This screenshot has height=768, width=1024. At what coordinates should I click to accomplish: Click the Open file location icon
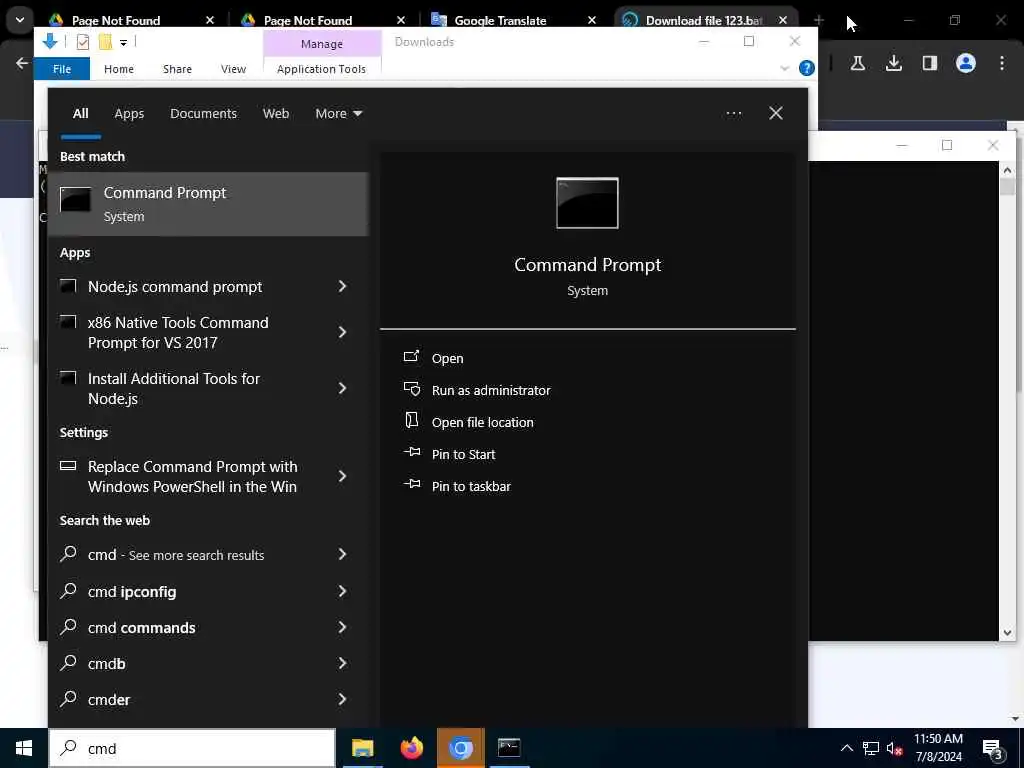[x=411, y=421]
